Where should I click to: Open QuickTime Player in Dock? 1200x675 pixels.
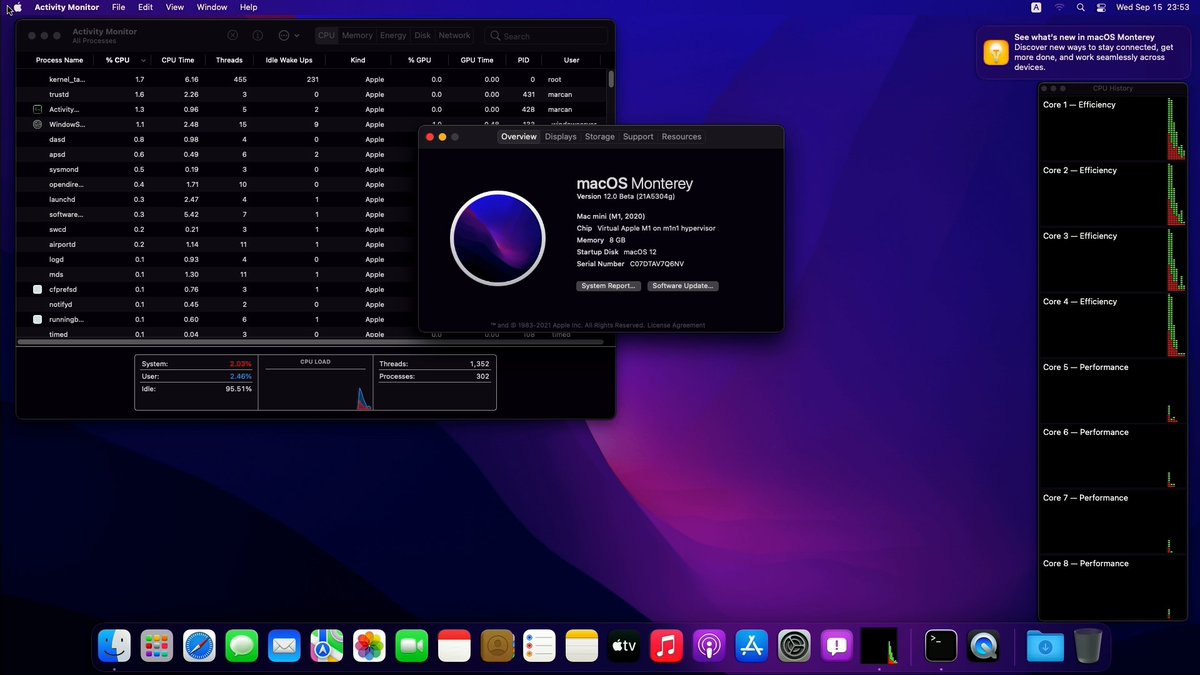click(x=984, y=646)
